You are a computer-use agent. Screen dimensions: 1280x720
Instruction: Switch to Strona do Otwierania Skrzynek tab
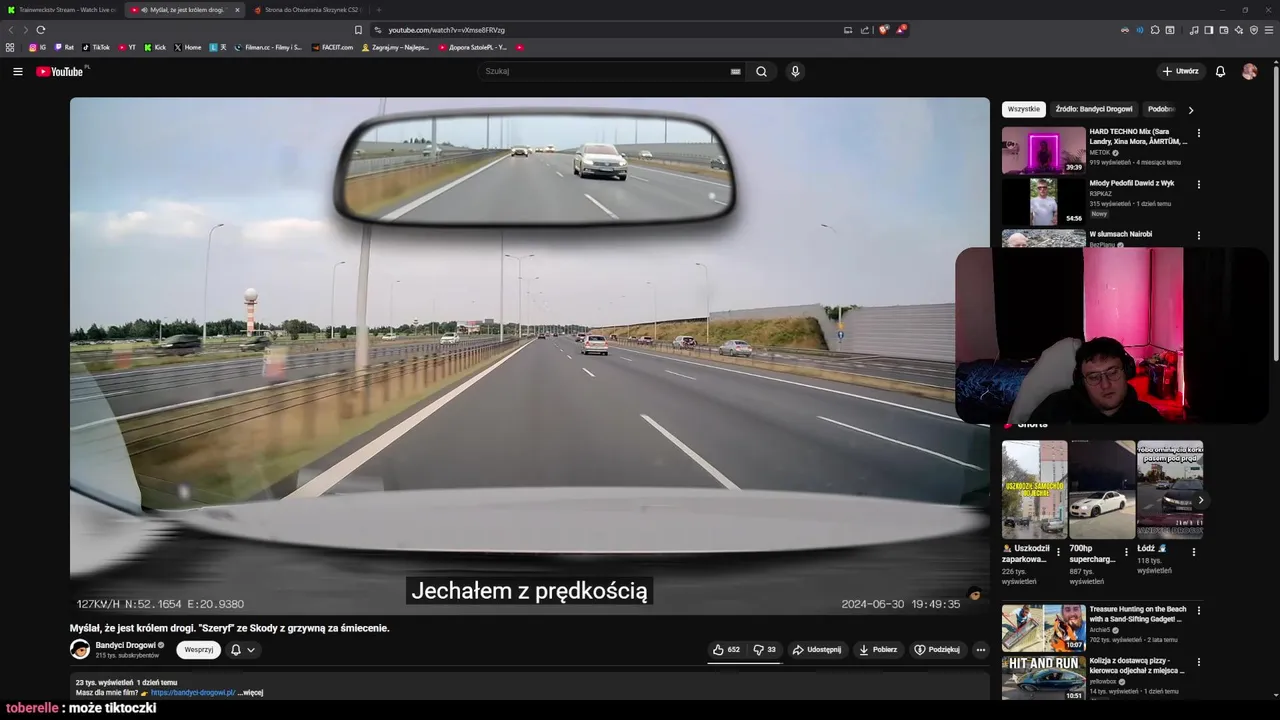[x=308, y=10]
